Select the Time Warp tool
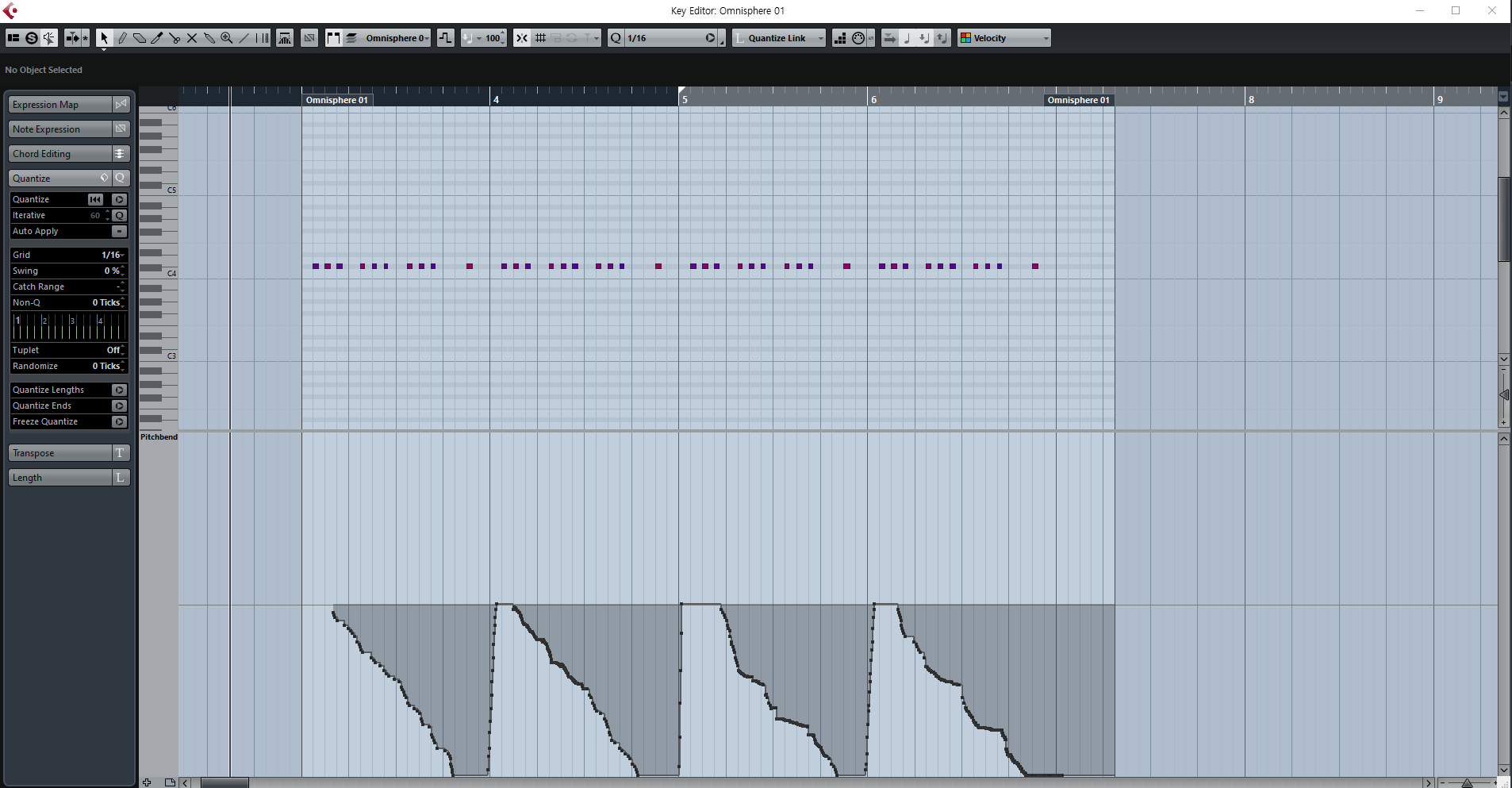 pyautogui.click(x=263, y=38)
